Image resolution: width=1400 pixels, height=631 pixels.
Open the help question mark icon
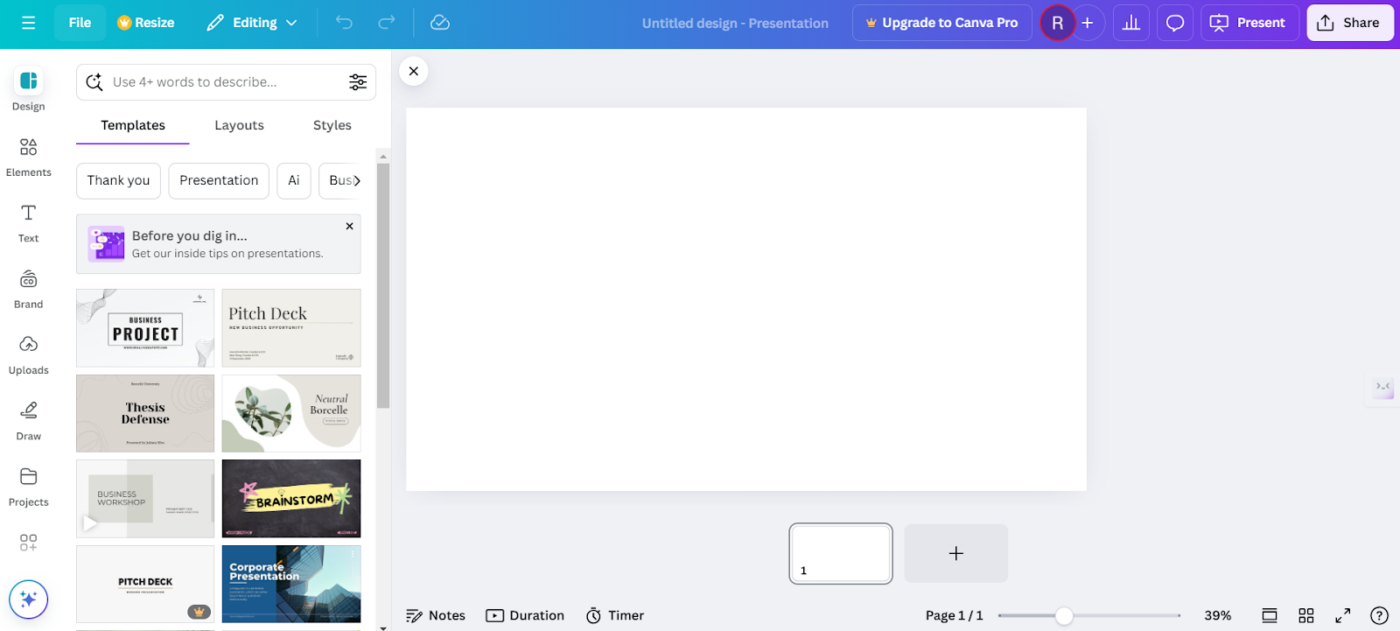tap(1379, 615)
